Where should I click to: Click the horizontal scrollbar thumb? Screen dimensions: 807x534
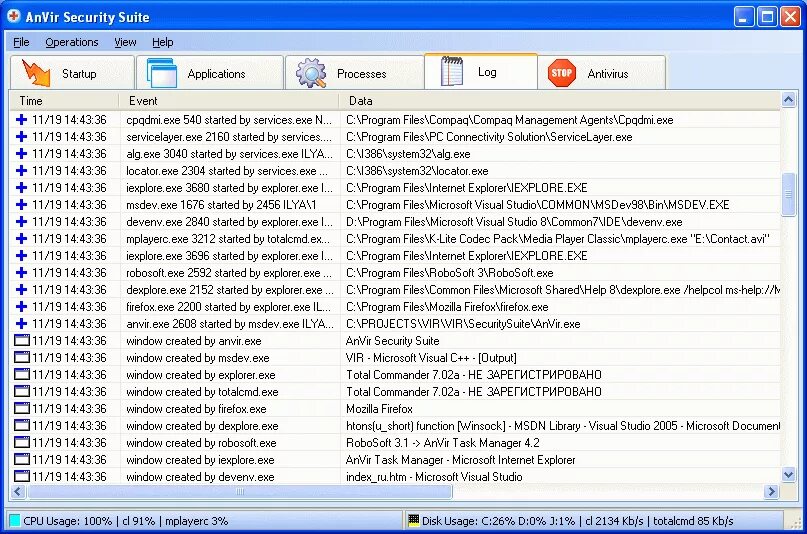click(x=240, y=491)
